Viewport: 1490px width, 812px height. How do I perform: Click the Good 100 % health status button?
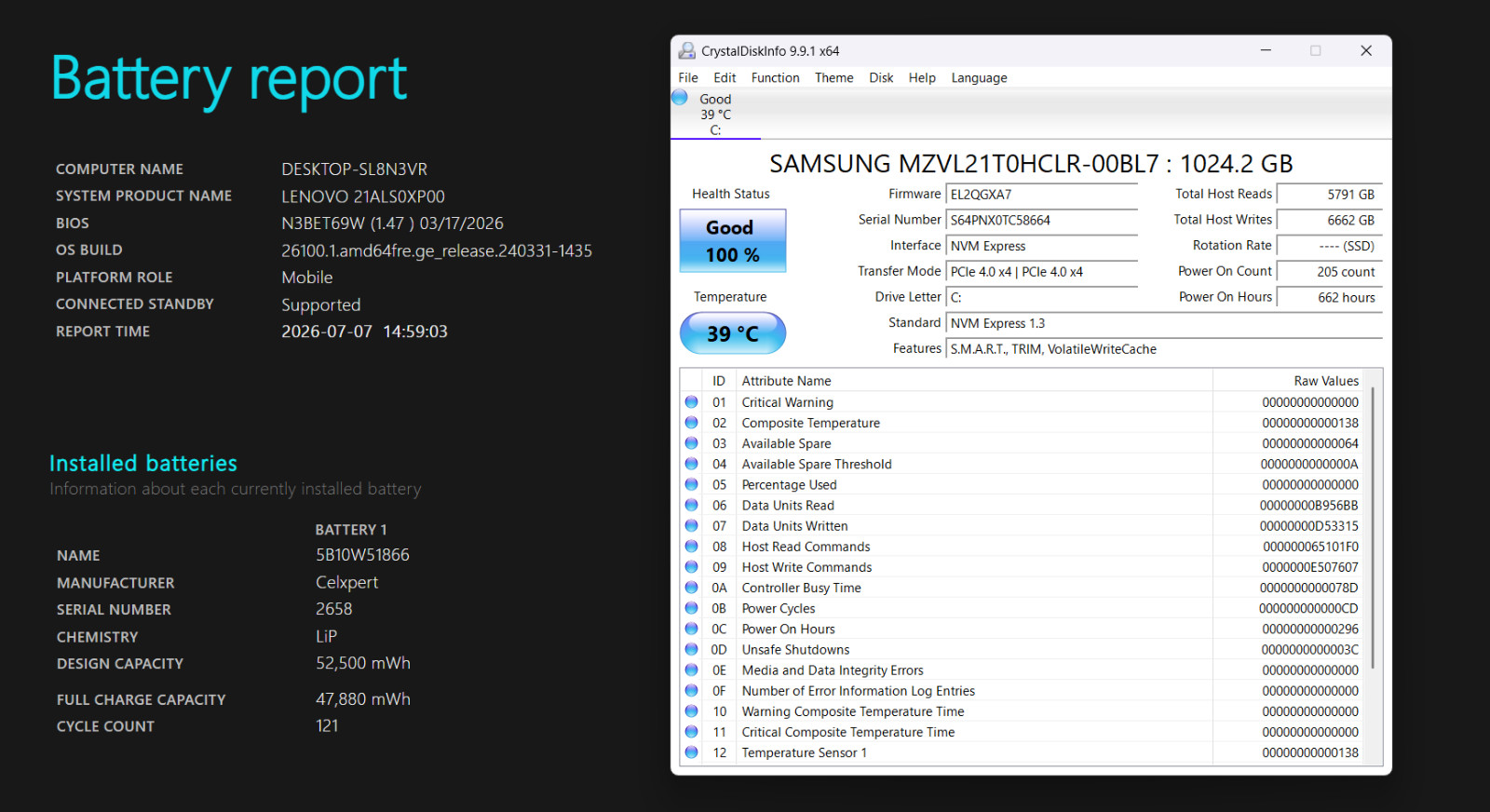[733, 241]
